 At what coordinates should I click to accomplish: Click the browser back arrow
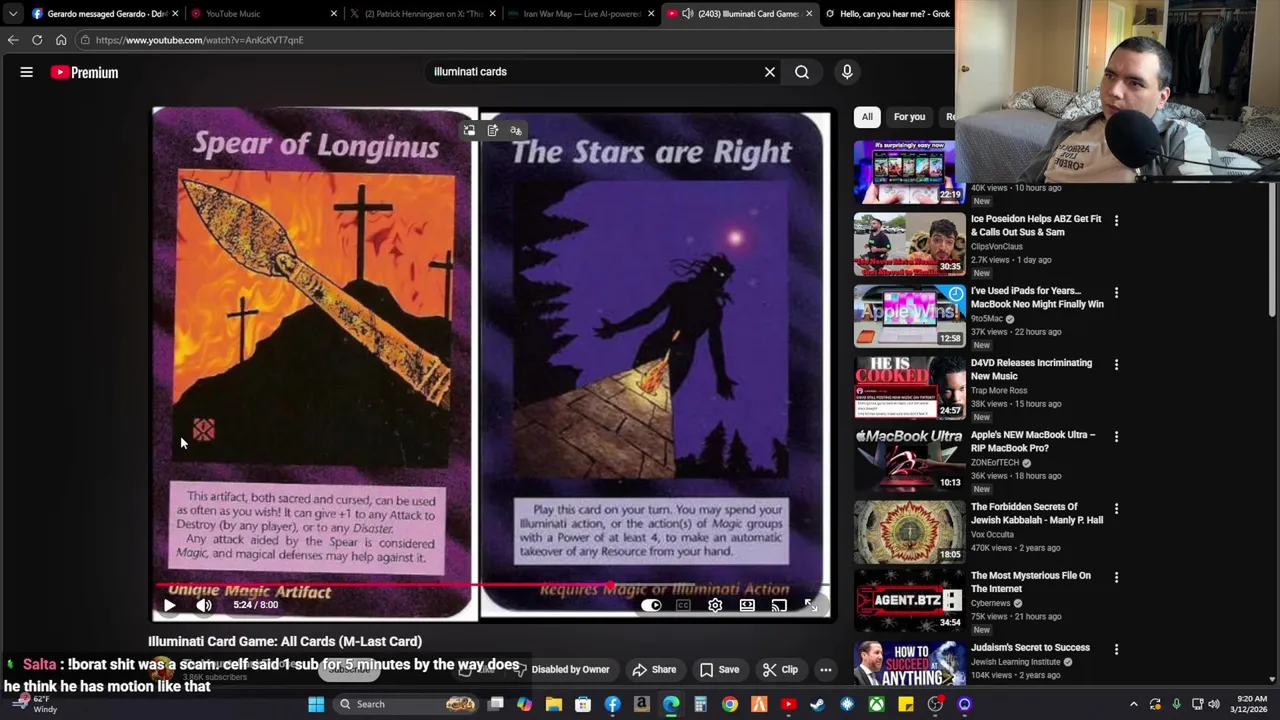[13, 40]
